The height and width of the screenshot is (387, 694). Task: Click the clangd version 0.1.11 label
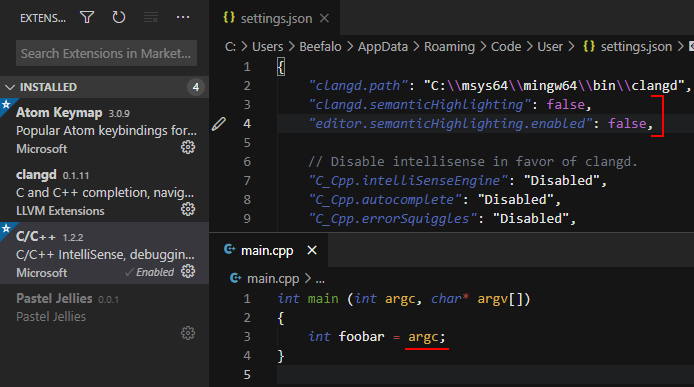[x=76, y=176]
